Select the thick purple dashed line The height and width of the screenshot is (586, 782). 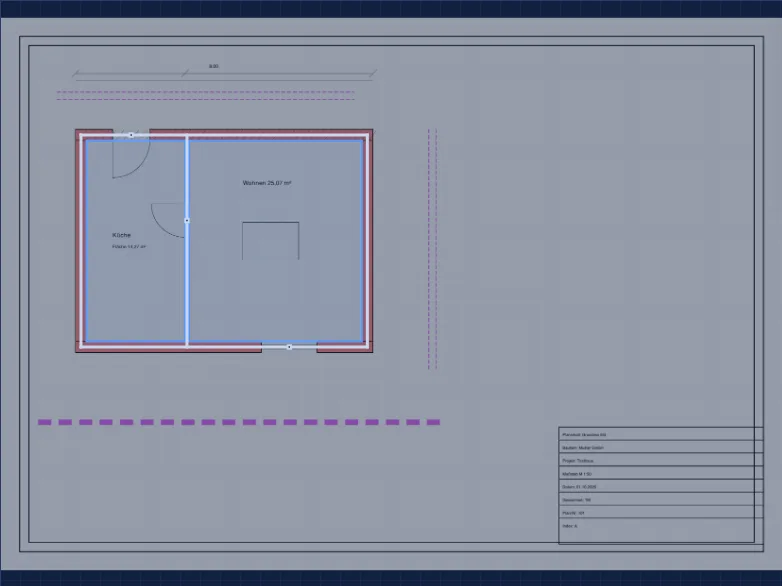[239, 422]
